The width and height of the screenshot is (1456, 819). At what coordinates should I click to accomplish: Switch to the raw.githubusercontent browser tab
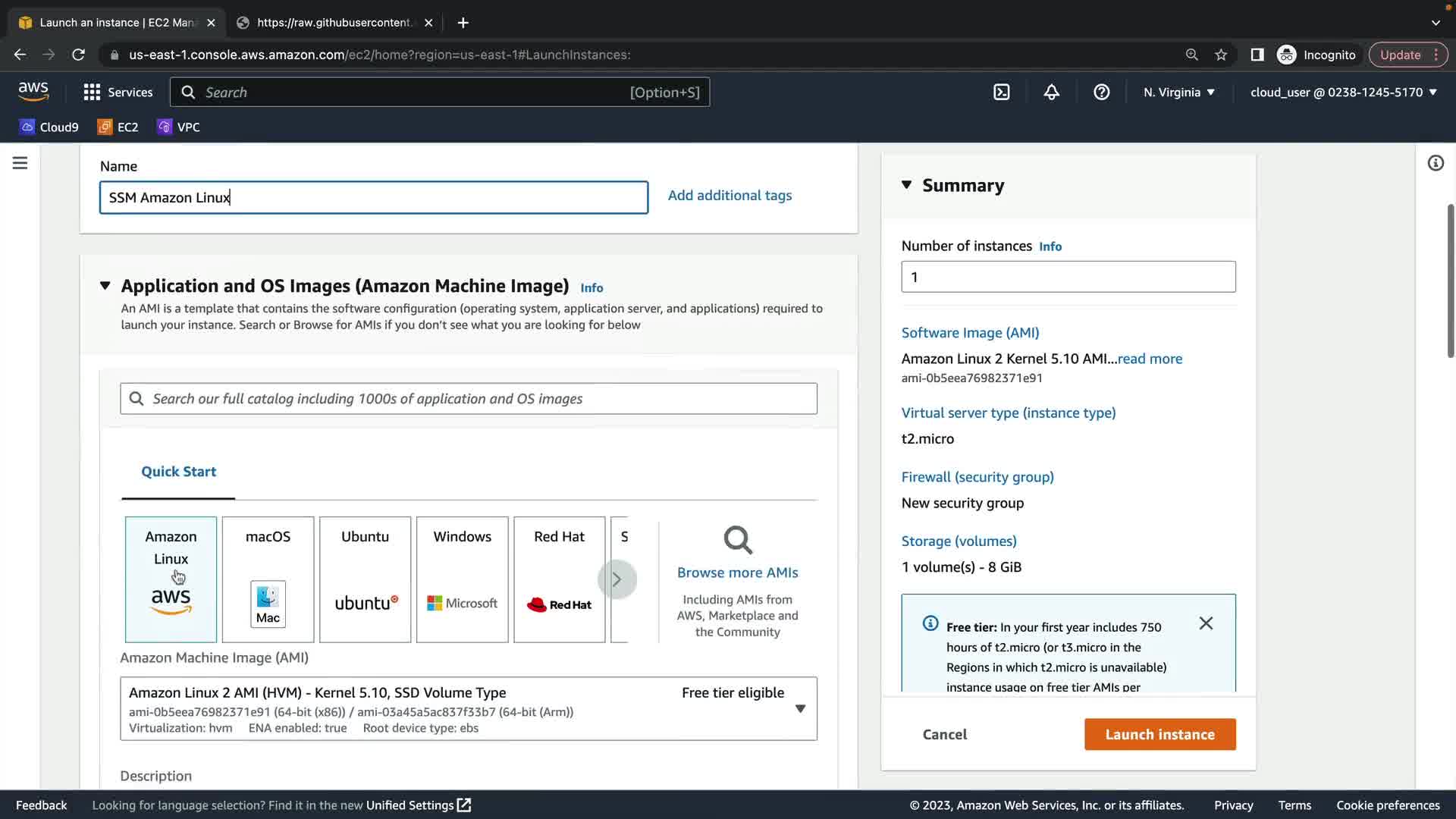[x=334, y=23]
